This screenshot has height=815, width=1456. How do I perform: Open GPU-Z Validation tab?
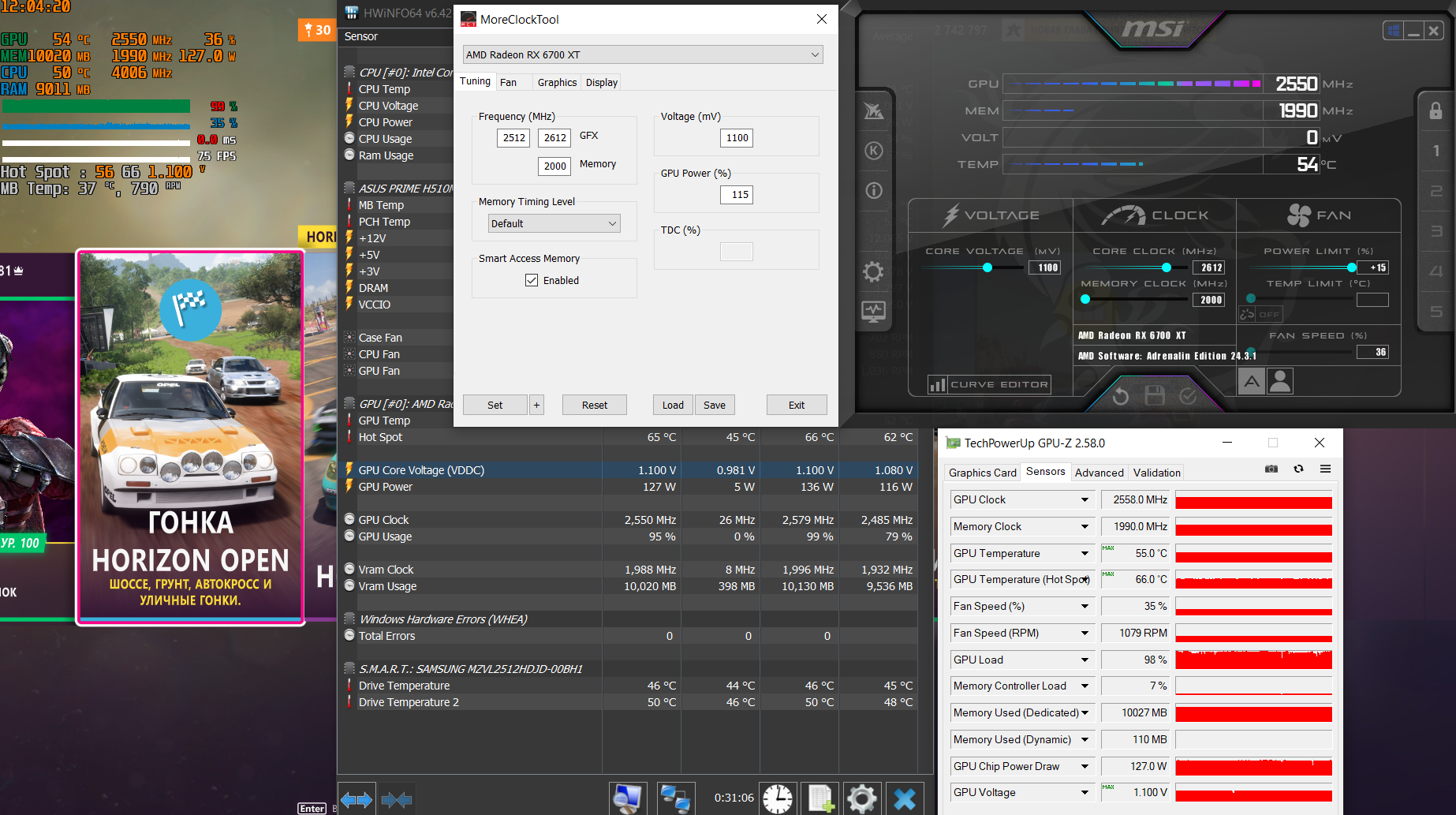pyautogui.click(x=1157, y=473)
